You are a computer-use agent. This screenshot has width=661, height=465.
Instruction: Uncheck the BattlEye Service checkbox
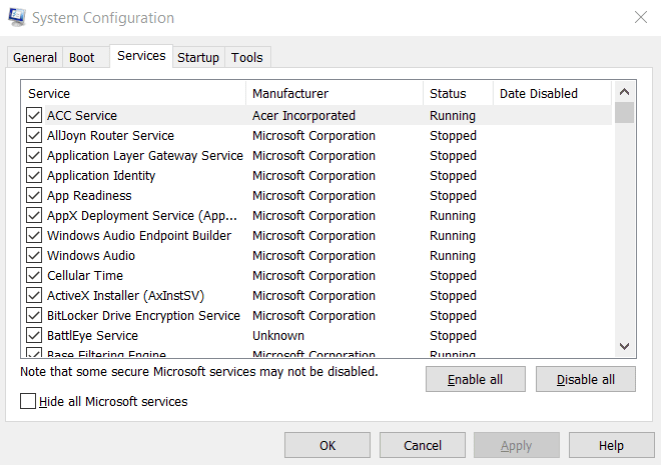(x=34, y=336)
